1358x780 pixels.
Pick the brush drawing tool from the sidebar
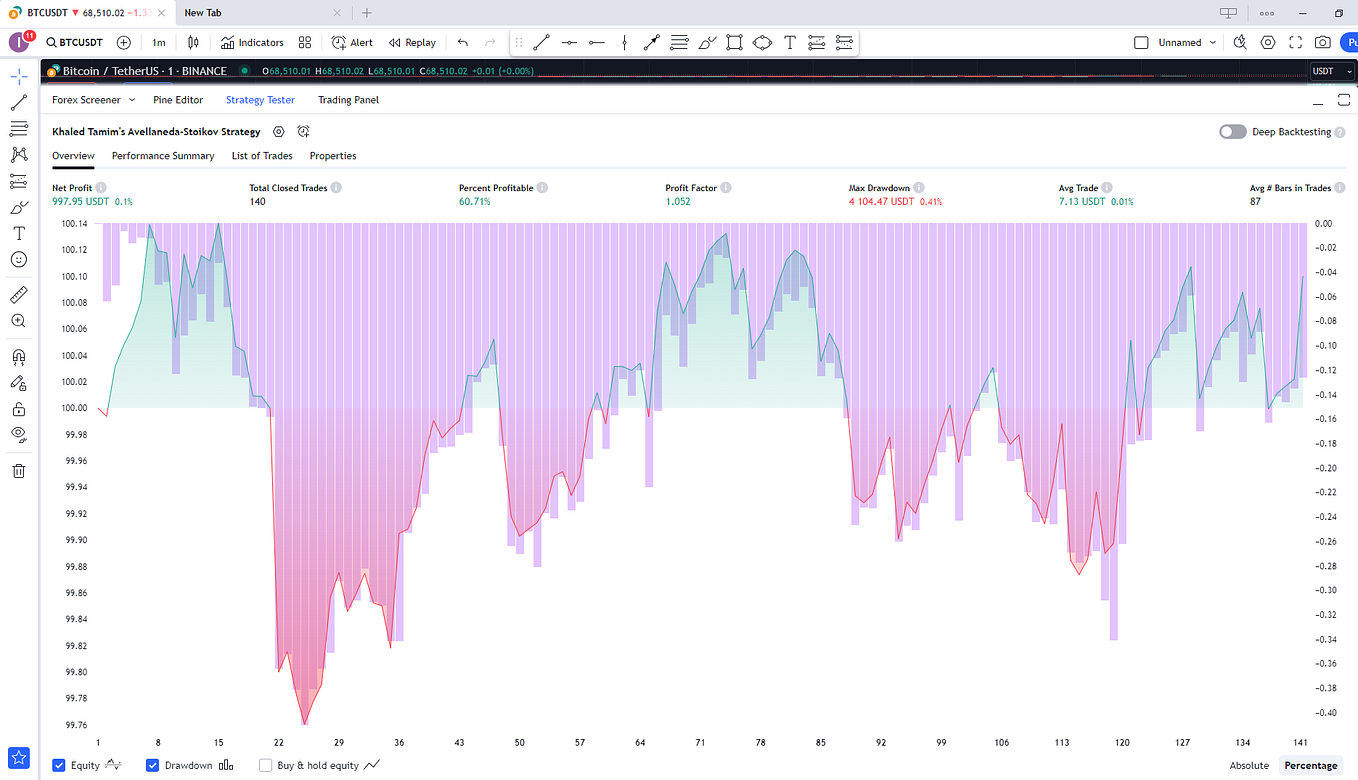[x=19, y=207]
